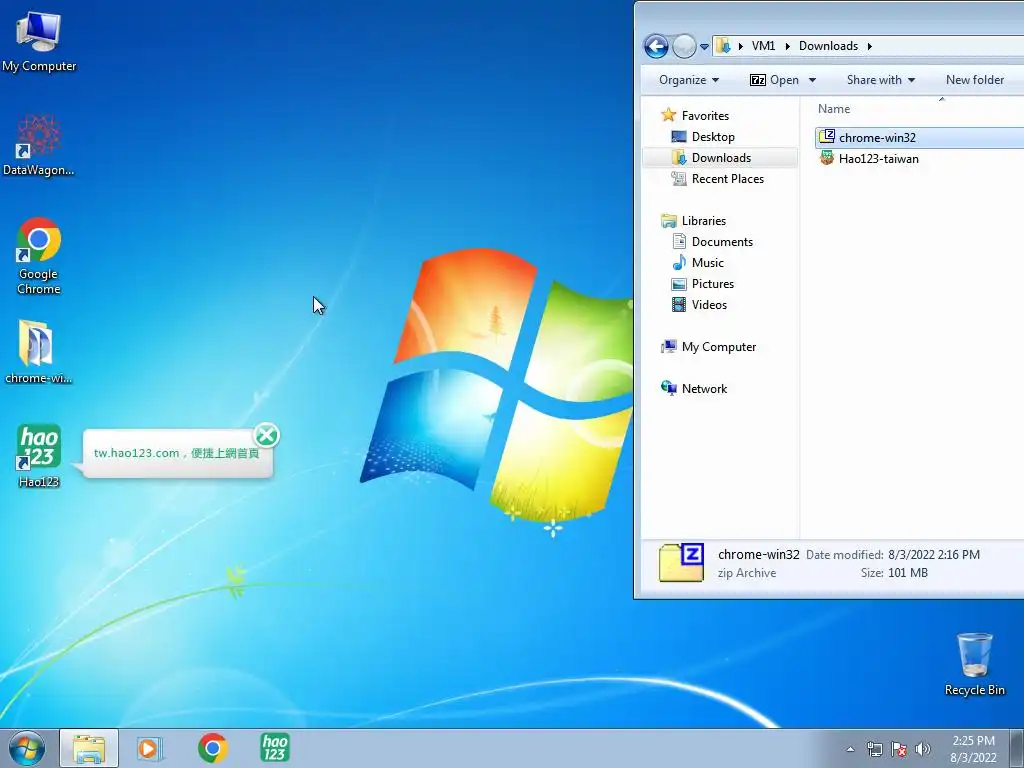Open the Documents library

tap(722, 242)
